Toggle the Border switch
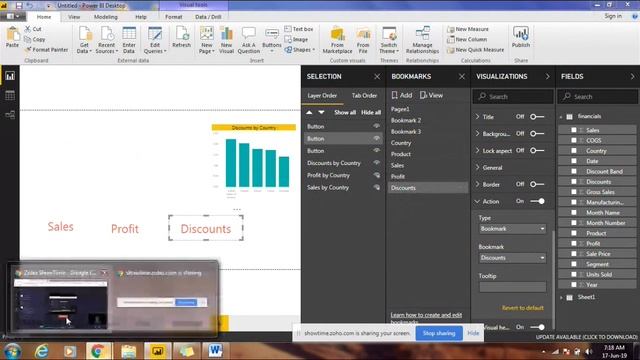 (x=537, y=184)
